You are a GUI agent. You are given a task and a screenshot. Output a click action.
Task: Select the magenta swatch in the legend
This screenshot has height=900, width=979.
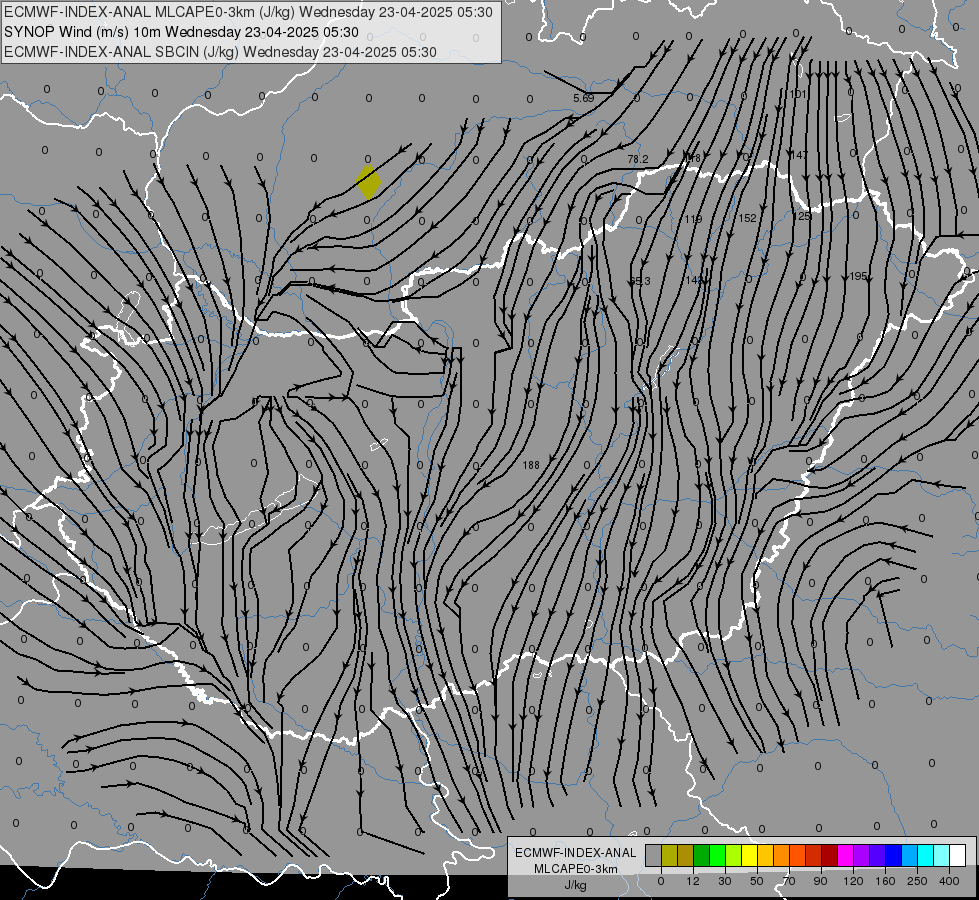coord(845,855)
